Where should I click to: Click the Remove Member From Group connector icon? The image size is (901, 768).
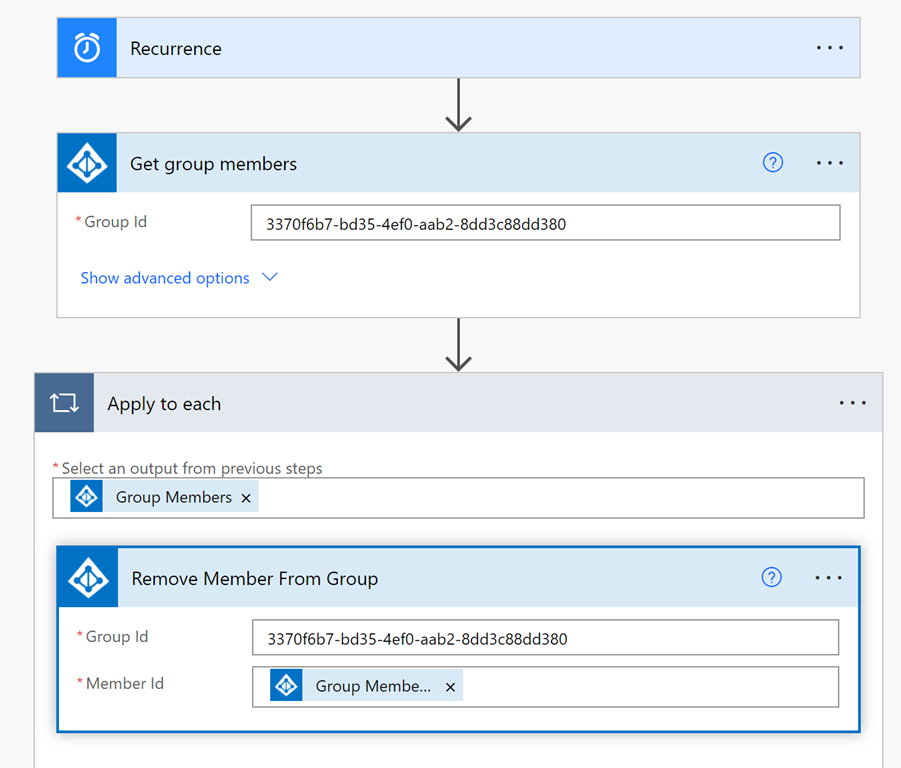[x=88, y=578]
